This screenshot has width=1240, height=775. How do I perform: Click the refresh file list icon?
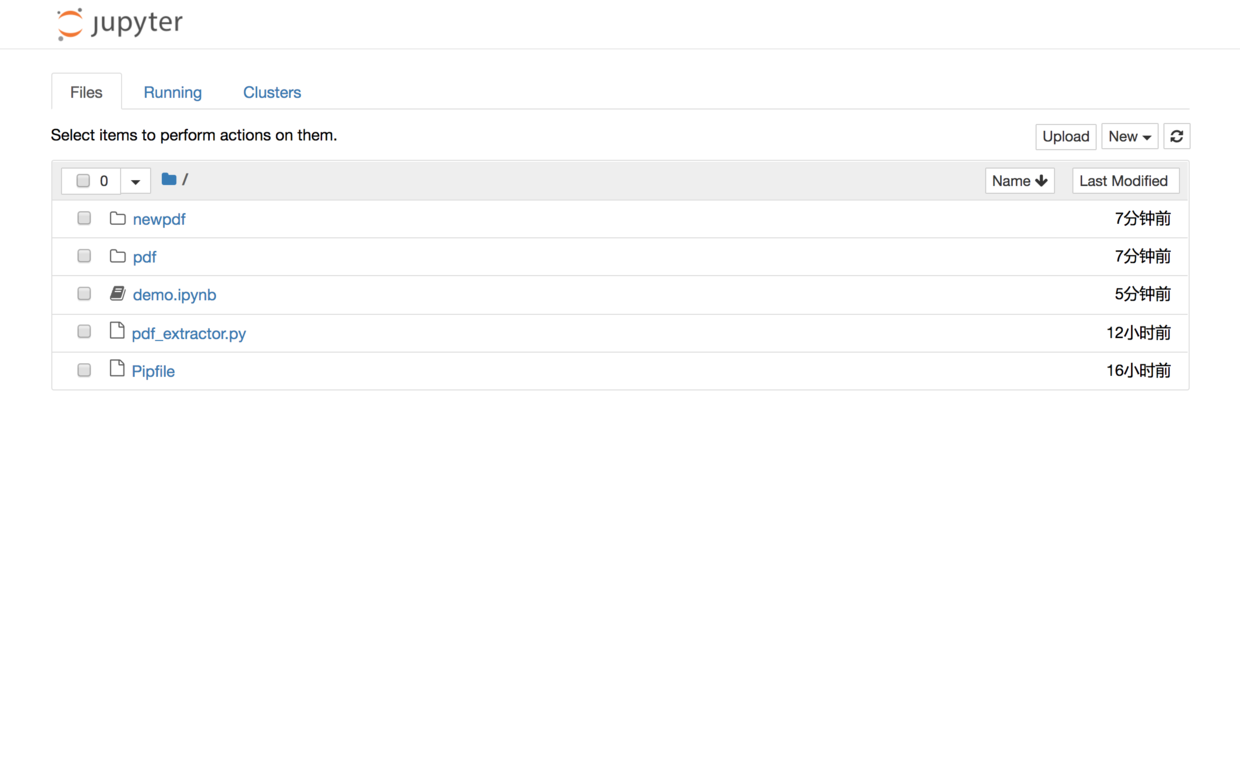[x=1177, y=137]
